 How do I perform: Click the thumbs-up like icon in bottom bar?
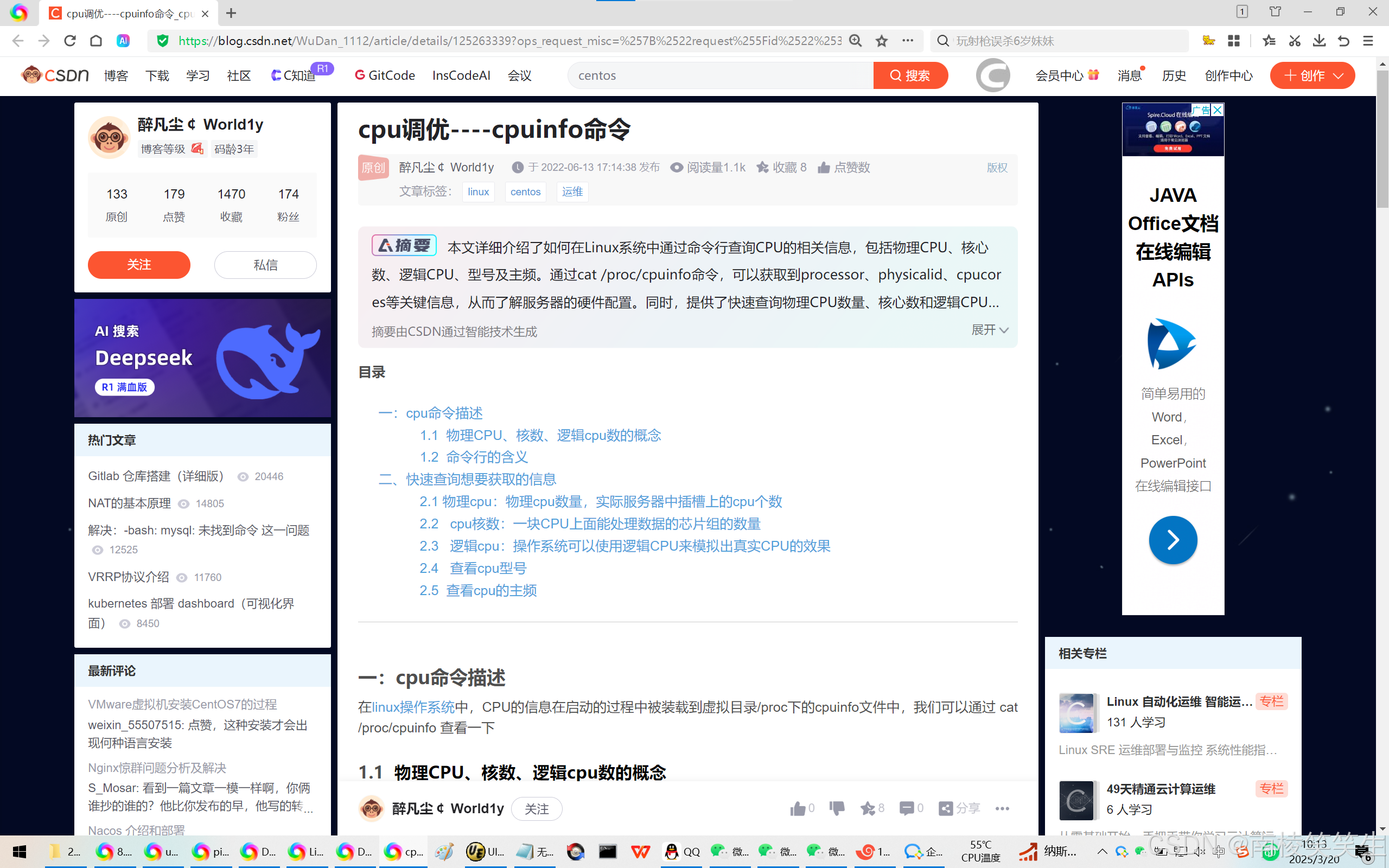pos(798,808)
